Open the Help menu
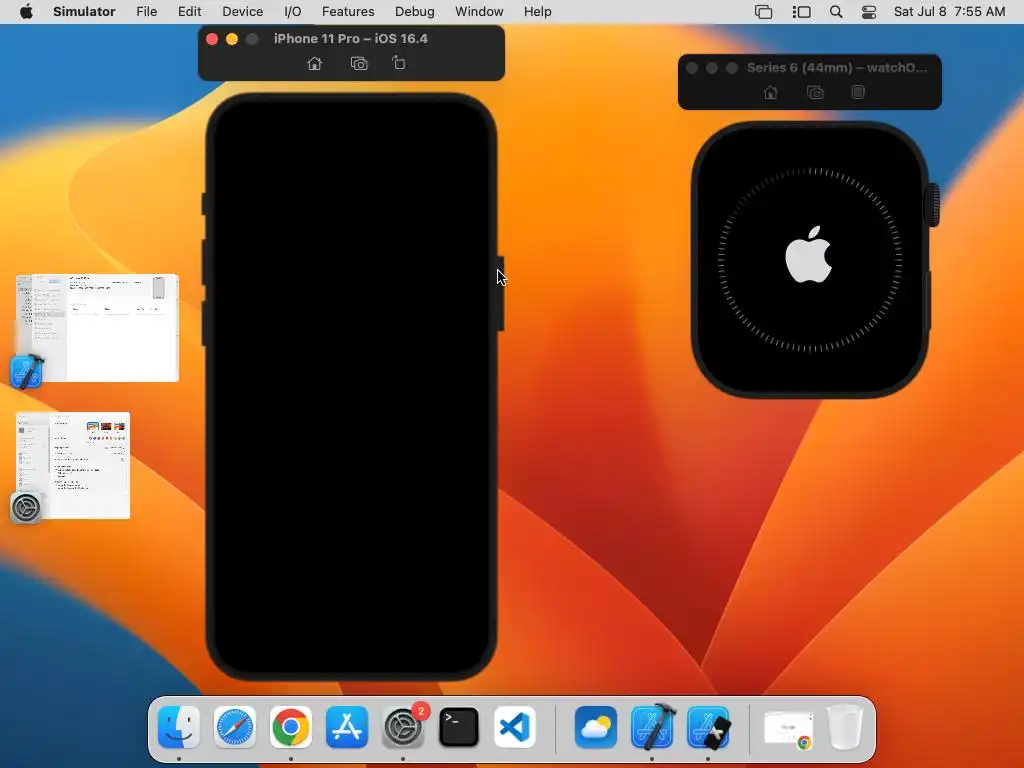1024x768 pixels. 537,12
